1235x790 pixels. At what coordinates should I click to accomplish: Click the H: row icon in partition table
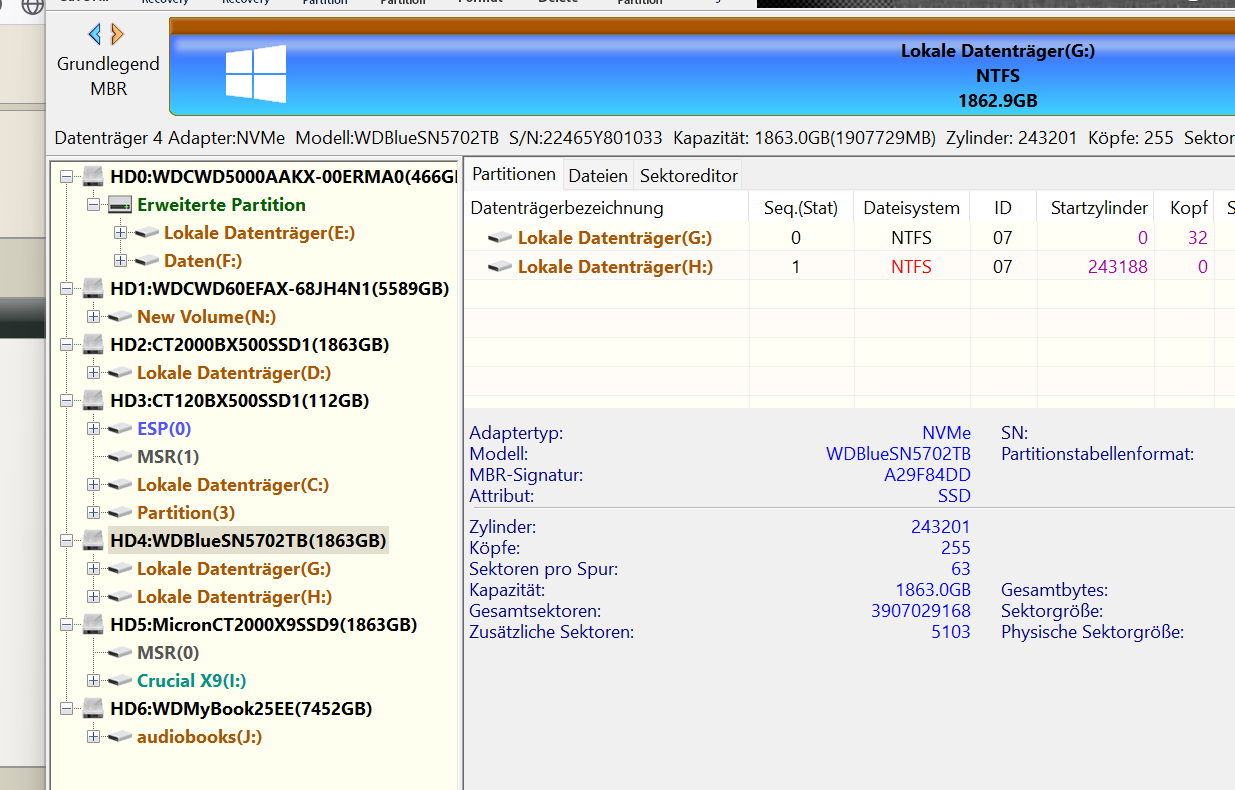pyautogui.click(x=500, y=267)
